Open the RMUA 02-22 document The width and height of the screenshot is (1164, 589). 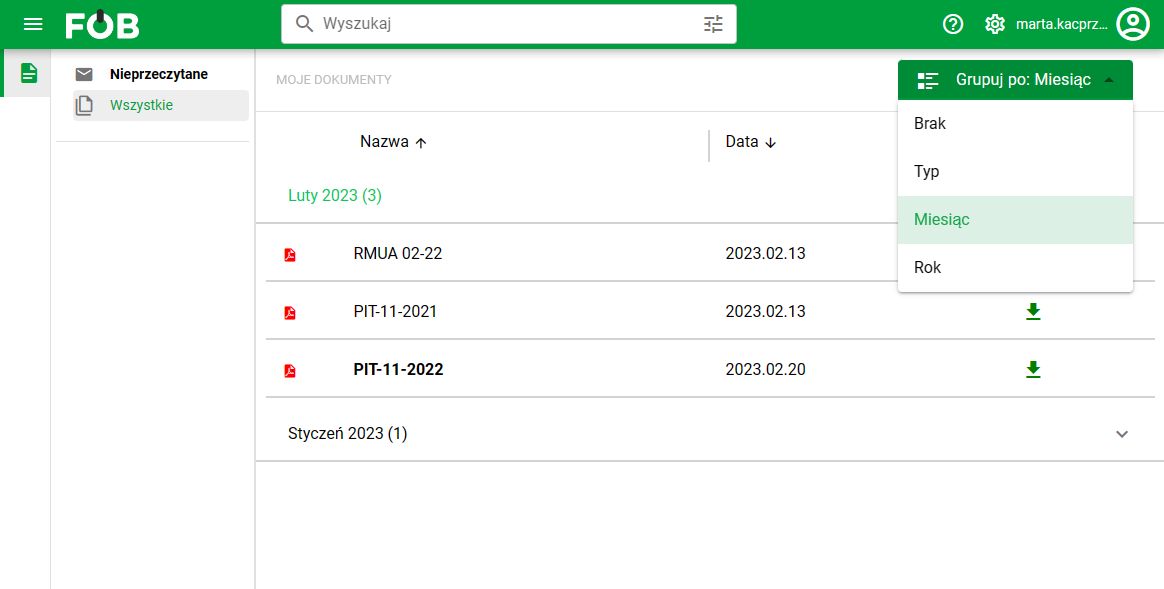pyautogui.click(x=398, y=253)
